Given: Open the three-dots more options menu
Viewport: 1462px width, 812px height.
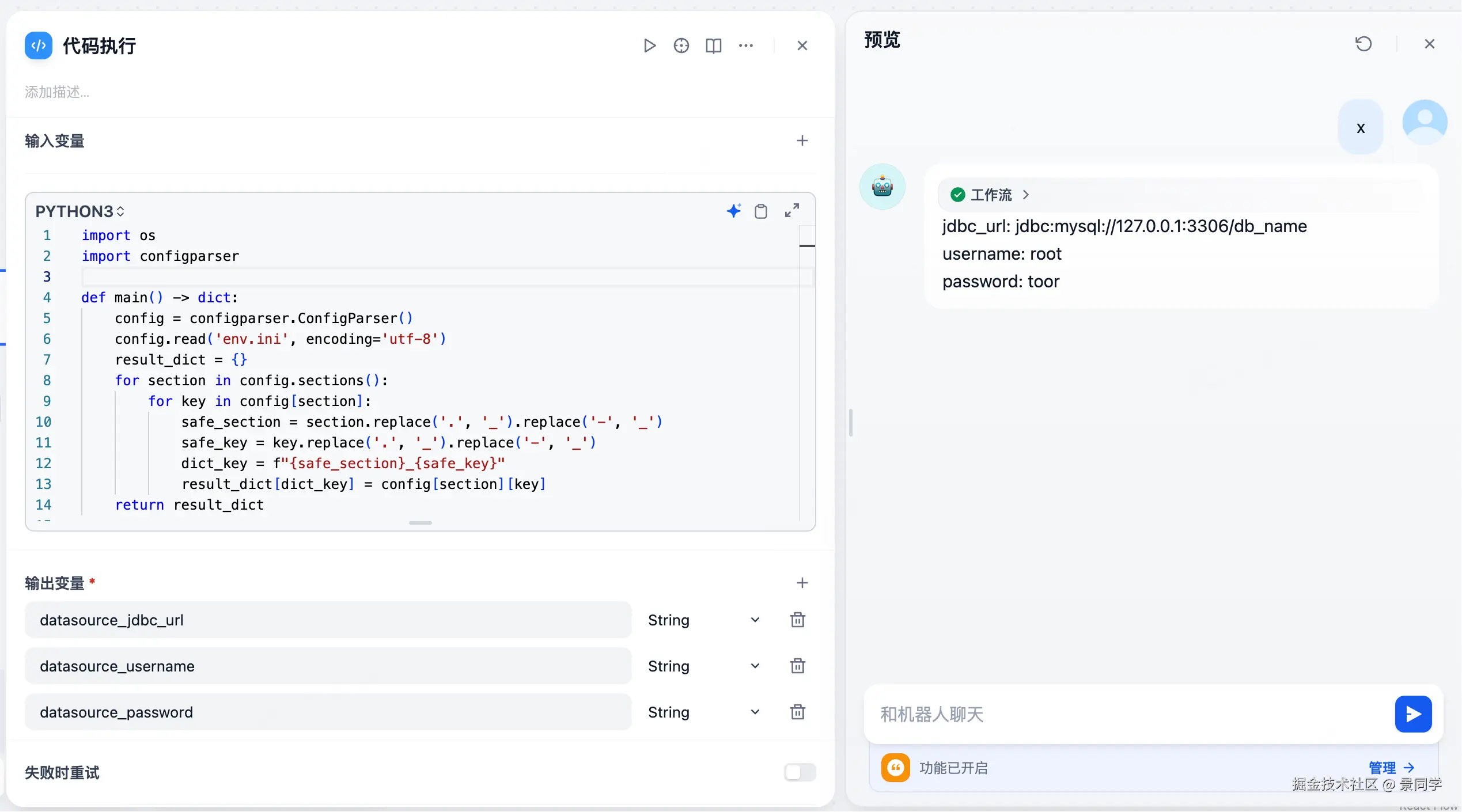Looking at the screenshot, I should (745, 45).
